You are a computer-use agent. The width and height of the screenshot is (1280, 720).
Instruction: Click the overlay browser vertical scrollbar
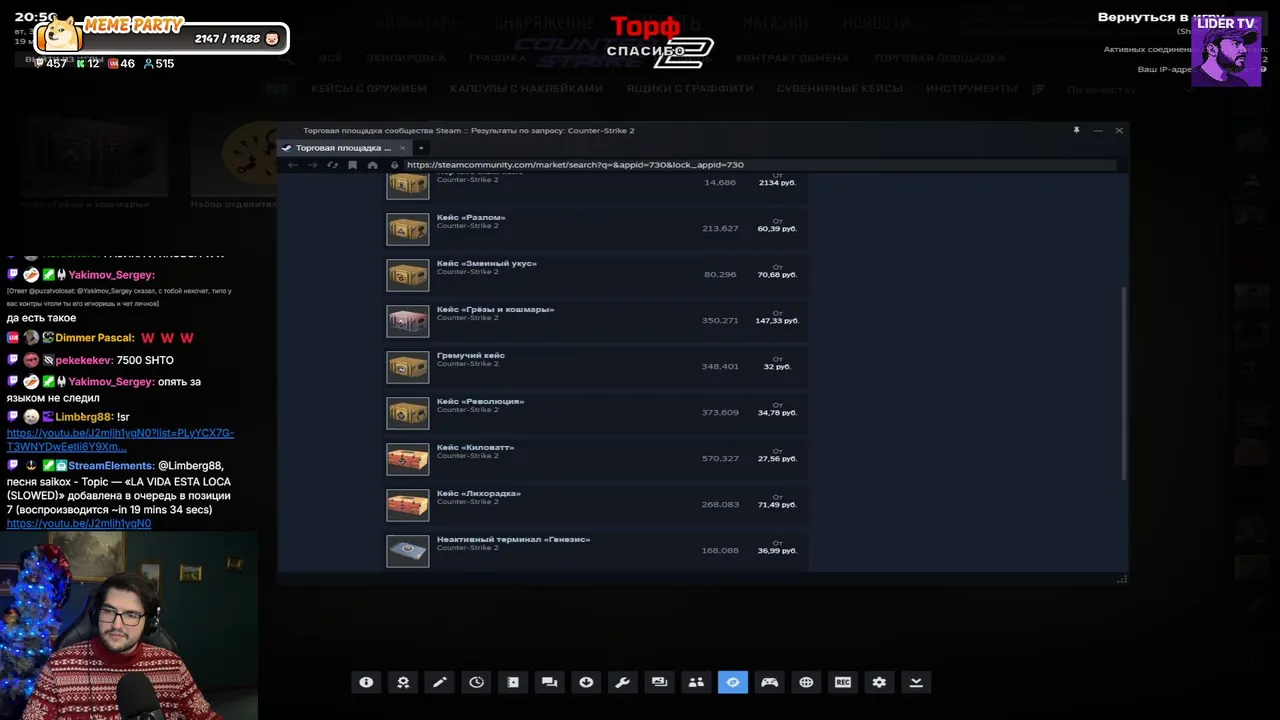click(x=1124, y=383)
